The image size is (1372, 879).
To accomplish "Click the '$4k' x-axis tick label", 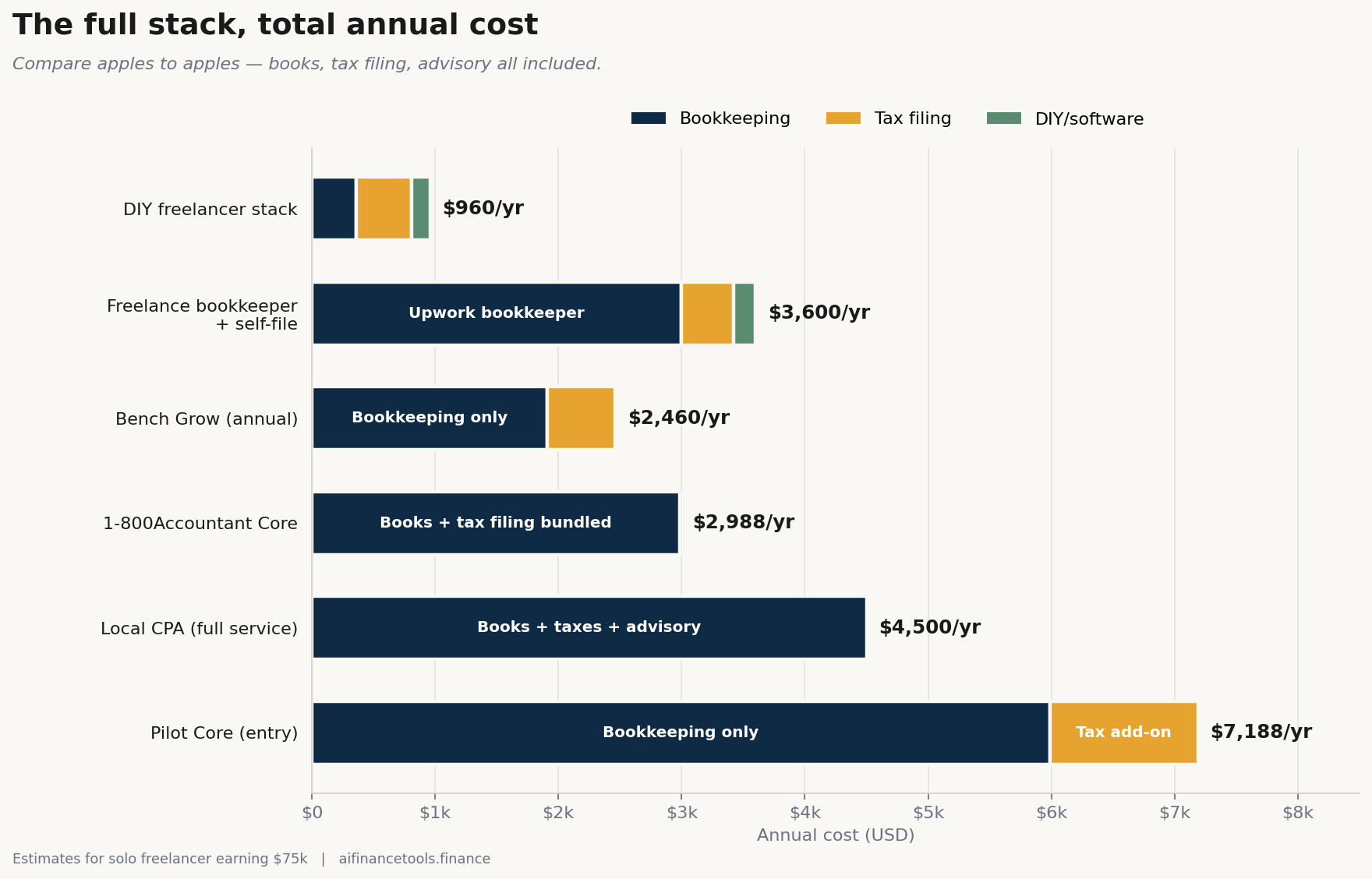I will click(x=804, y=813).
